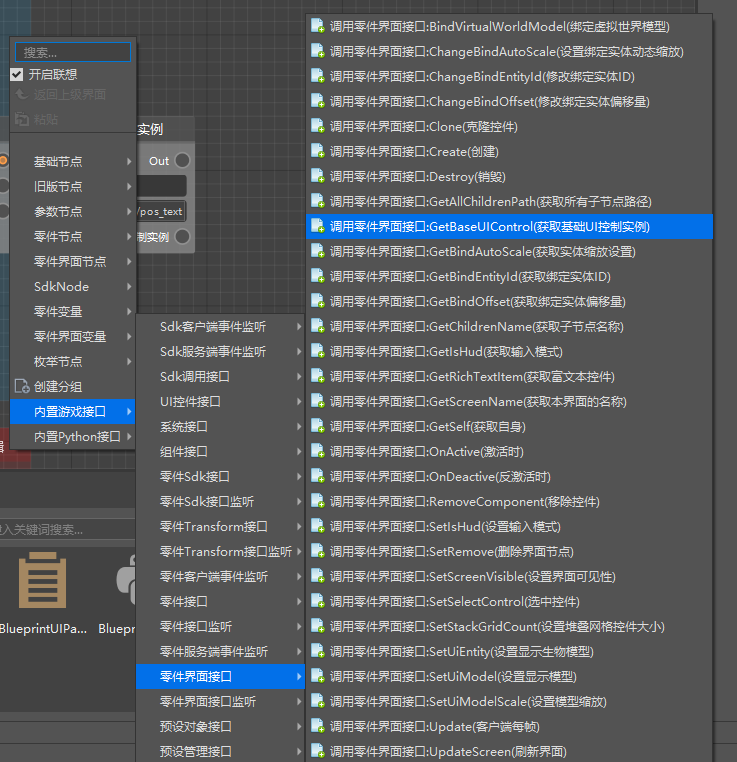Image resolution: width=737 pixels, height=762 pixels.
Task: Expand the 基础节点 submenu arrow
Action: [129, 162]
